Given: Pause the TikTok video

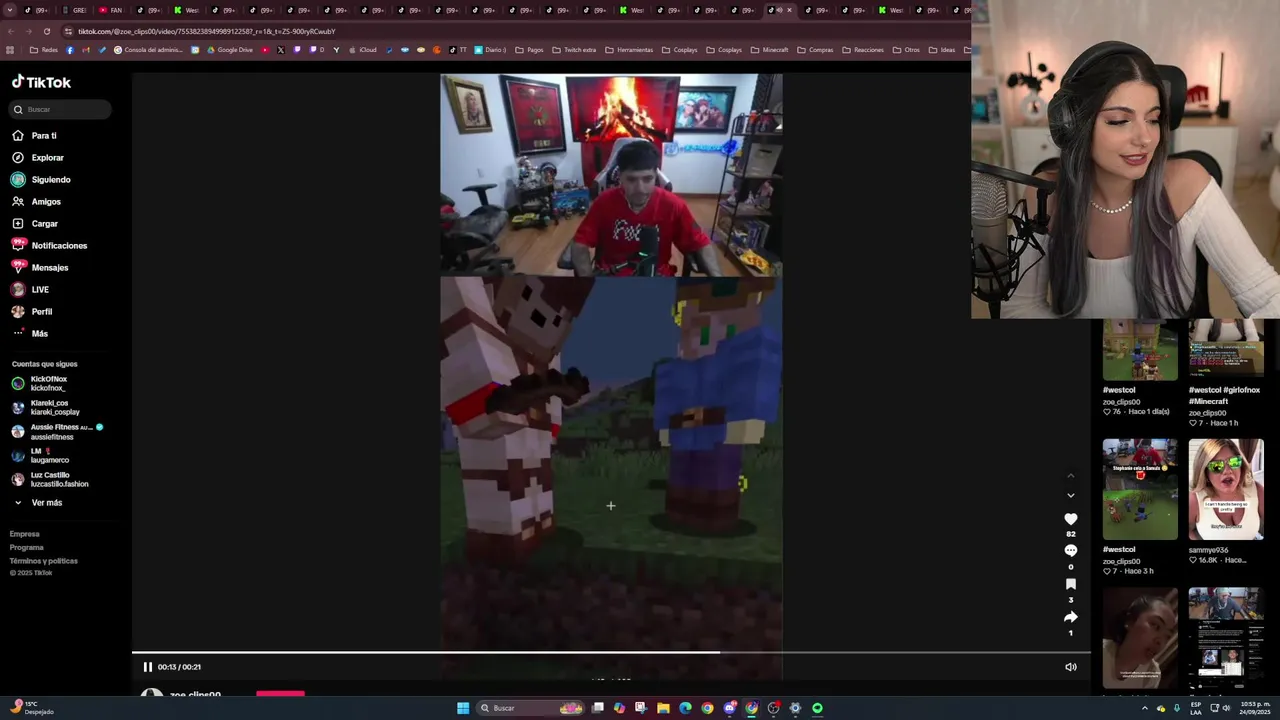Looking at the screenshot, I should (147, 667).
